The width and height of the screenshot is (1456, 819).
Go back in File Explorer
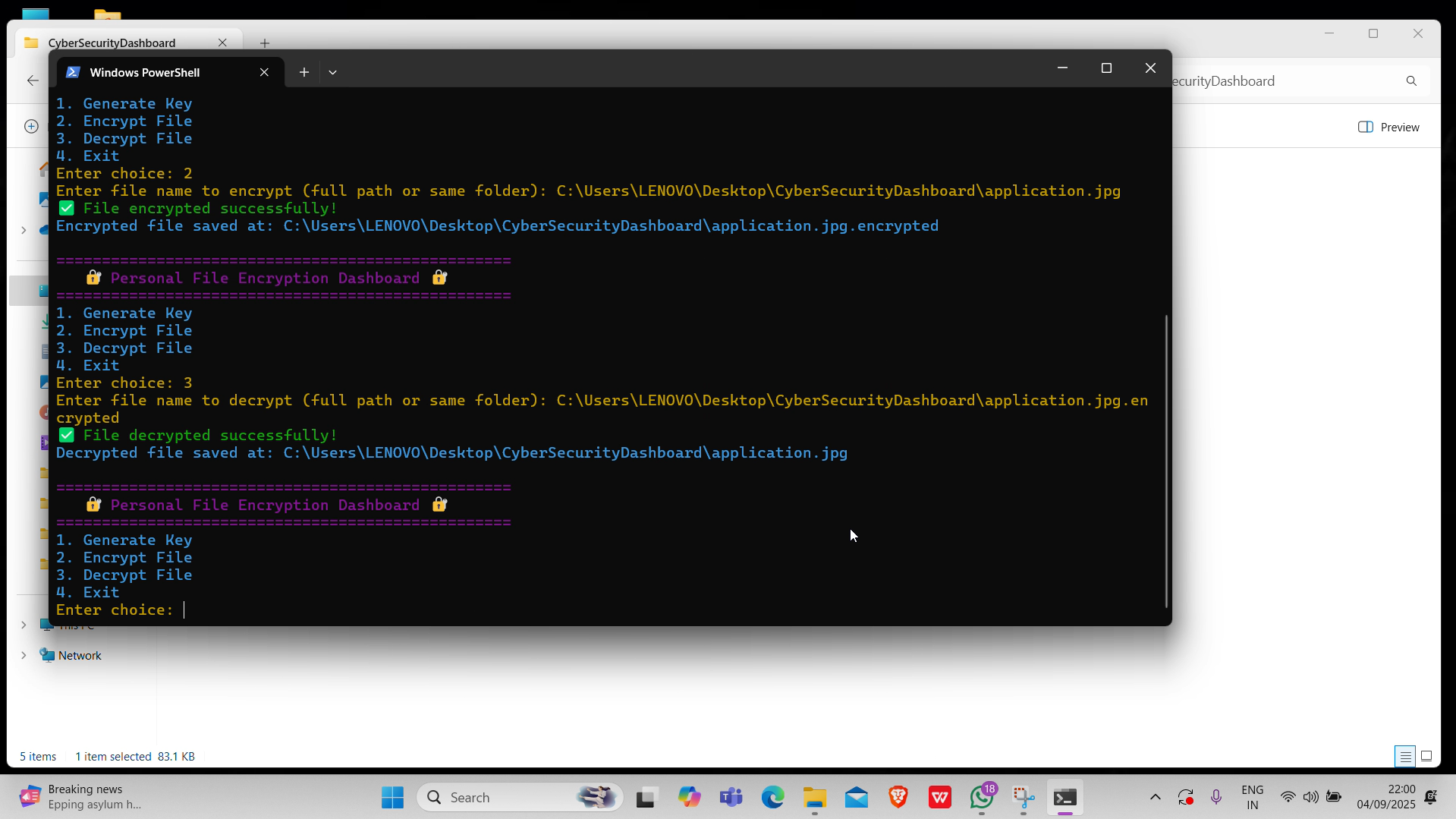[x=33, y=80]
